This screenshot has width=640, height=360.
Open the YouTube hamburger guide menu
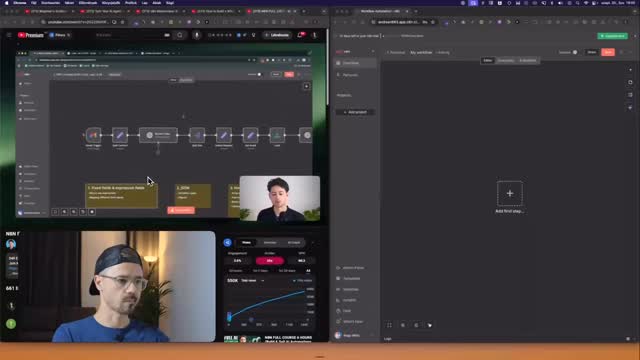(x=9, y=35)
